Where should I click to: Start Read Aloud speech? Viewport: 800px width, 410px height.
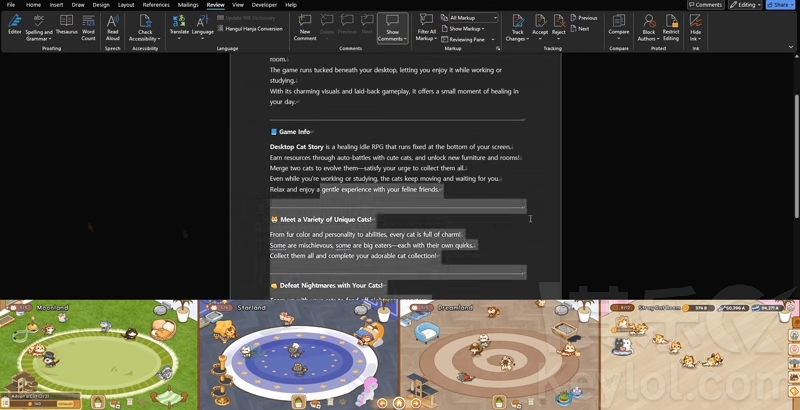click(x=113, y=24)
